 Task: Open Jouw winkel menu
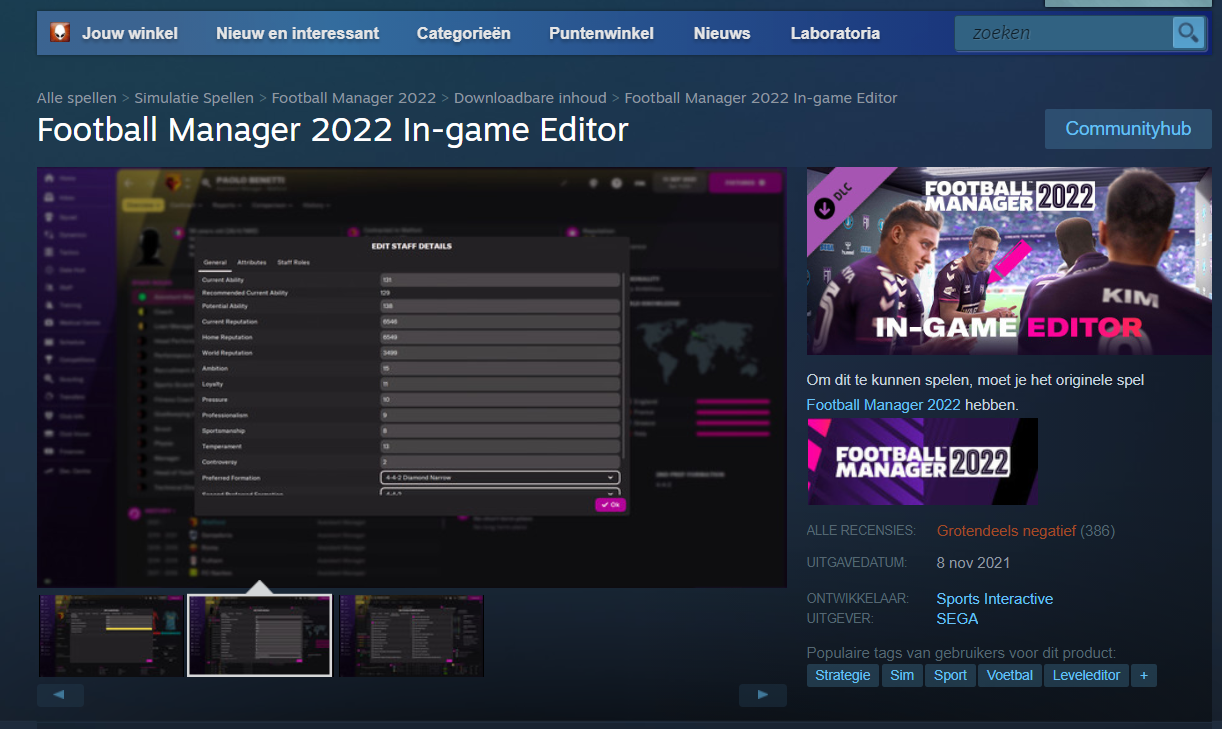pyautogui.click(x=130, y=33)
